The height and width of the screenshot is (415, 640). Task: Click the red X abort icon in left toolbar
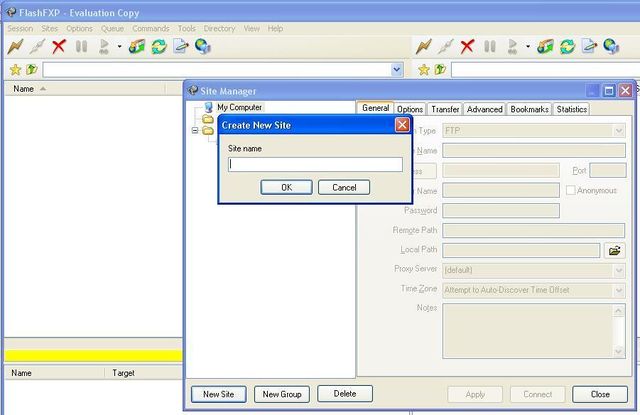click(x=59, y=46)
